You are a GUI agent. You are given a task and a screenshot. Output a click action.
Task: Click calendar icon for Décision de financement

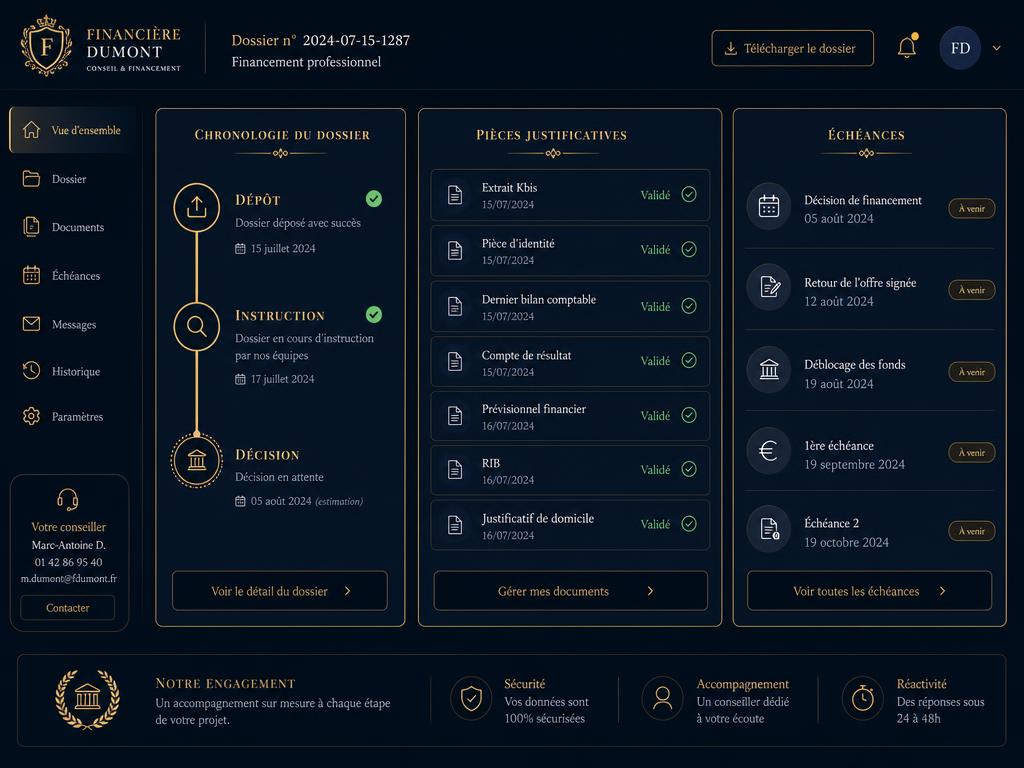(769, 206)
